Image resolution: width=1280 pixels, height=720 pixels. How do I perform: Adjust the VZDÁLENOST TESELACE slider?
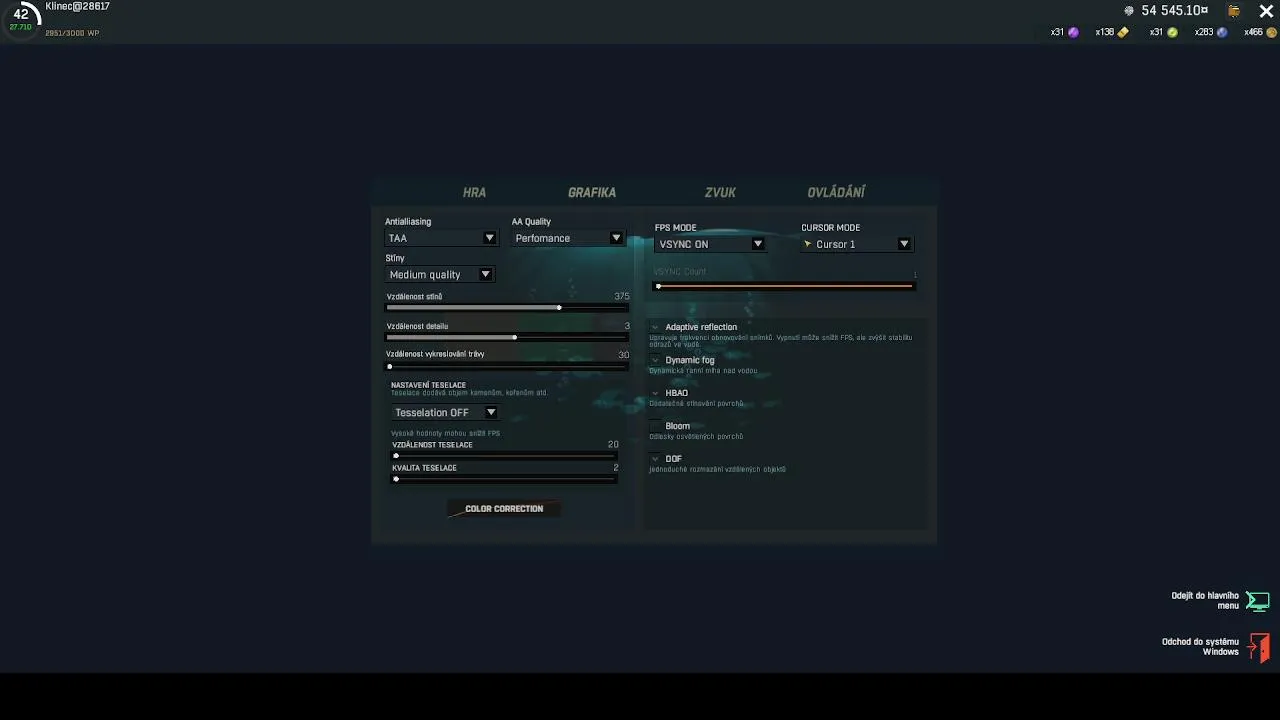(x=504, y=456)
